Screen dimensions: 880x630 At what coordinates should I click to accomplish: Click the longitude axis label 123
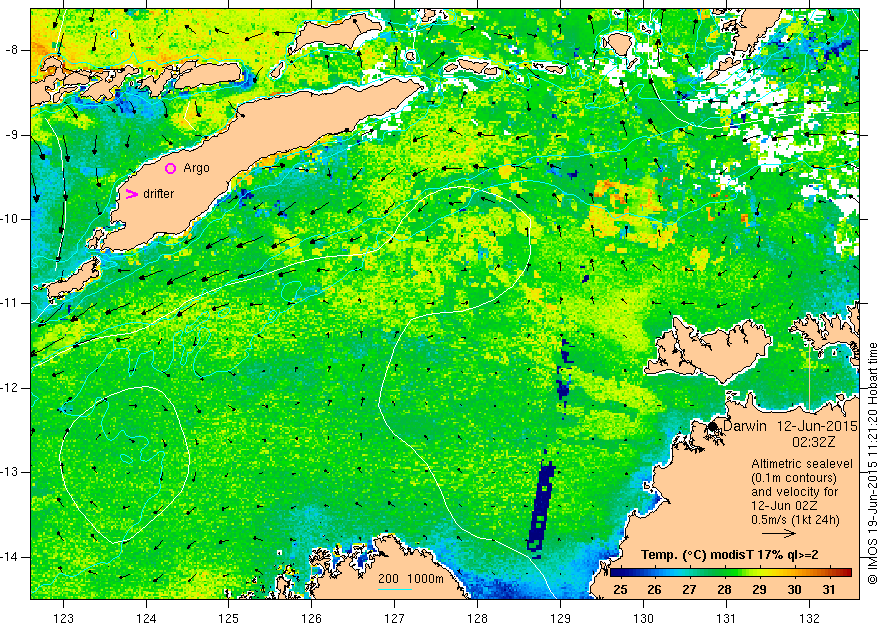[x=63, y=618]
